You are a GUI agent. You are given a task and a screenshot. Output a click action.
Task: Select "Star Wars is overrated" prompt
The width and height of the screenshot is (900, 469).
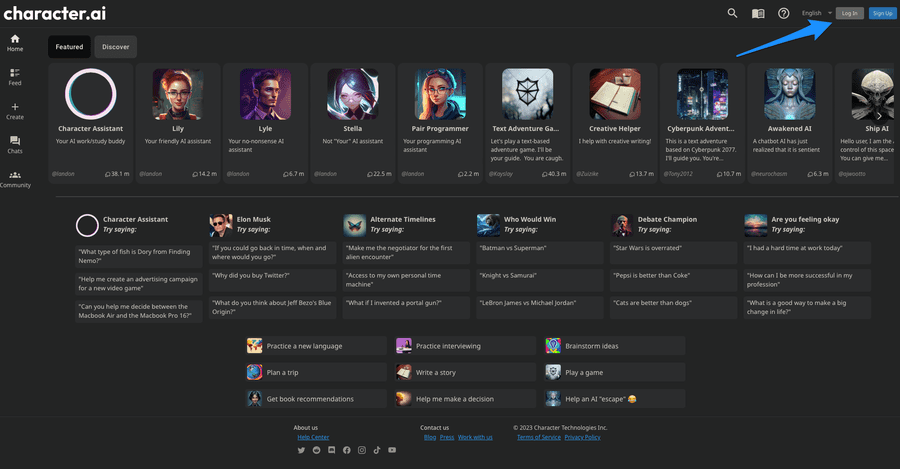point(673,253)
